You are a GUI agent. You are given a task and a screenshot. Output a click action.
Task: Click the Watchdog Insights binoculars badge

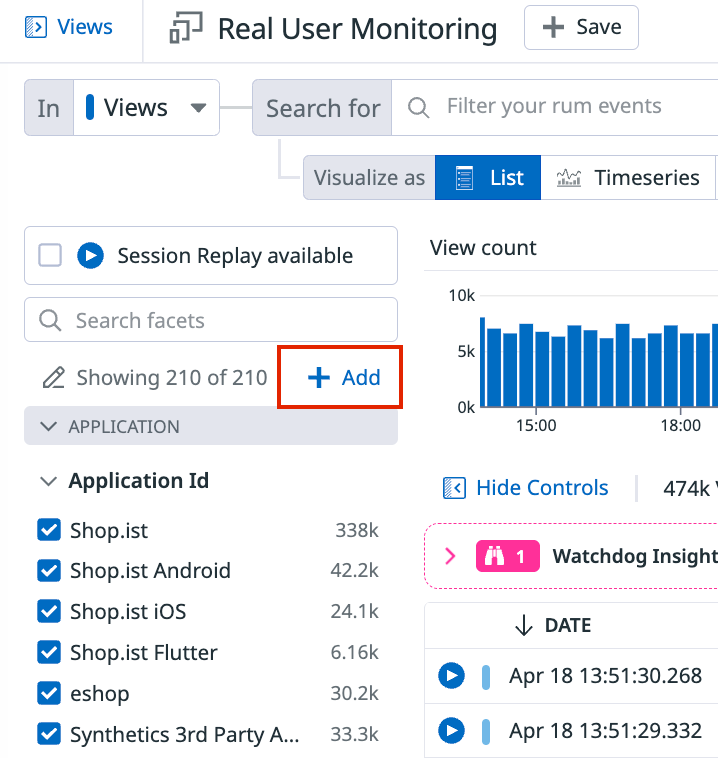(x=507, y=556)
